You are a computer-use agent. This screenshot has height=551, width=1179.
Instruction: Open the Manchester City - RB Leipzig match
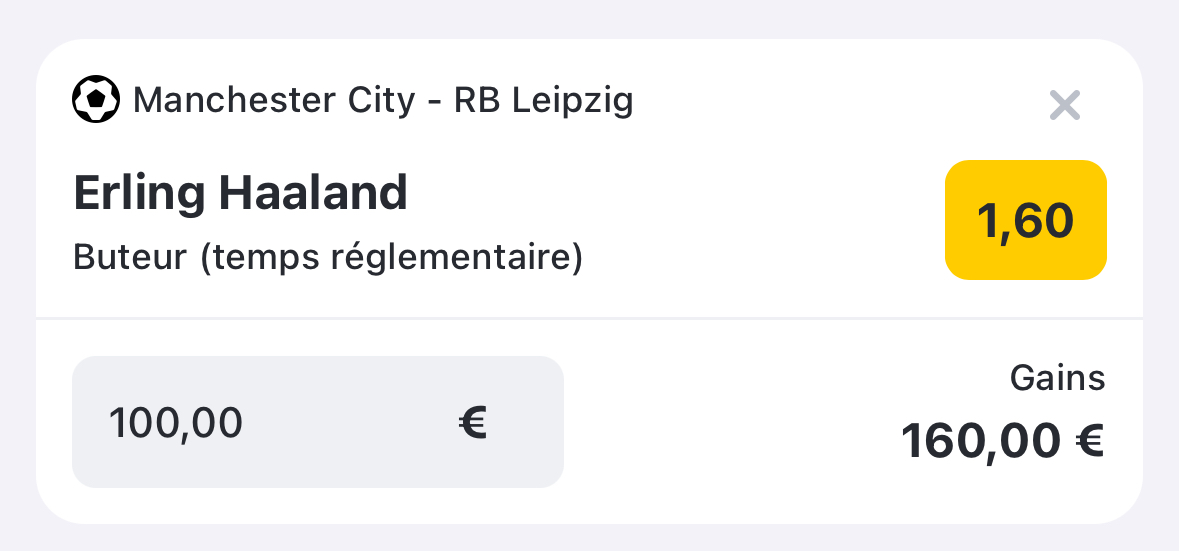[383, 100]
